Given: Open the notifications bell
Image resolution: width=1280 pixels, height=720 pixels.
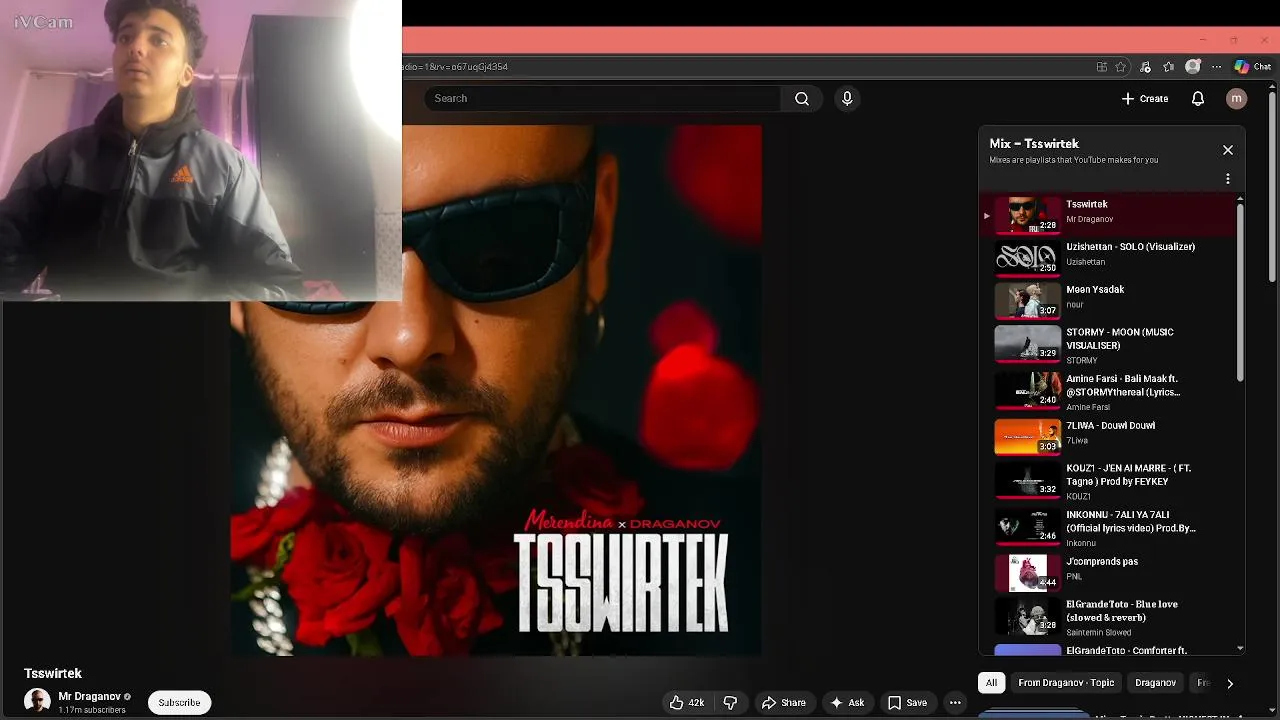Looking at the screenshot, I should (1198, 98).
